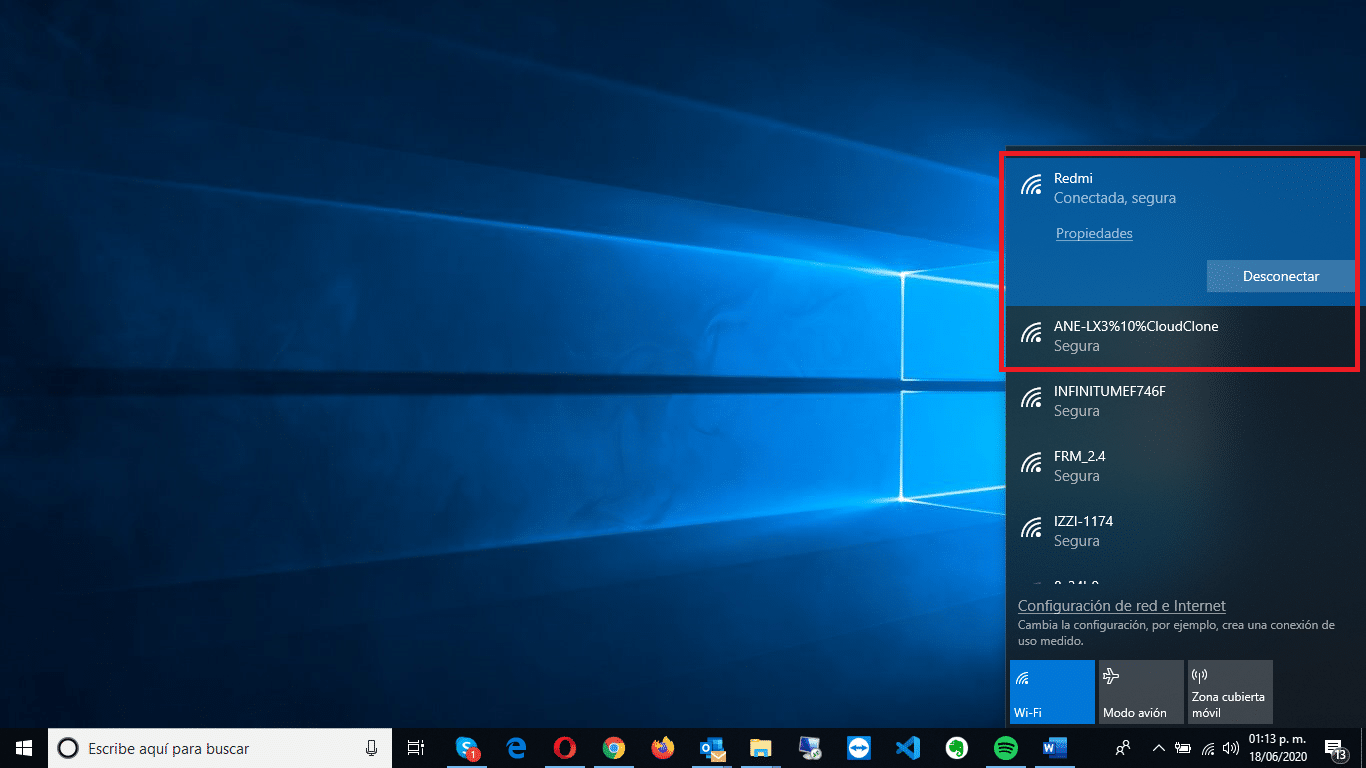Launch Visual Studio Code from taskbar
This screenshot has height=768, width=1366.
pos(907,748)
